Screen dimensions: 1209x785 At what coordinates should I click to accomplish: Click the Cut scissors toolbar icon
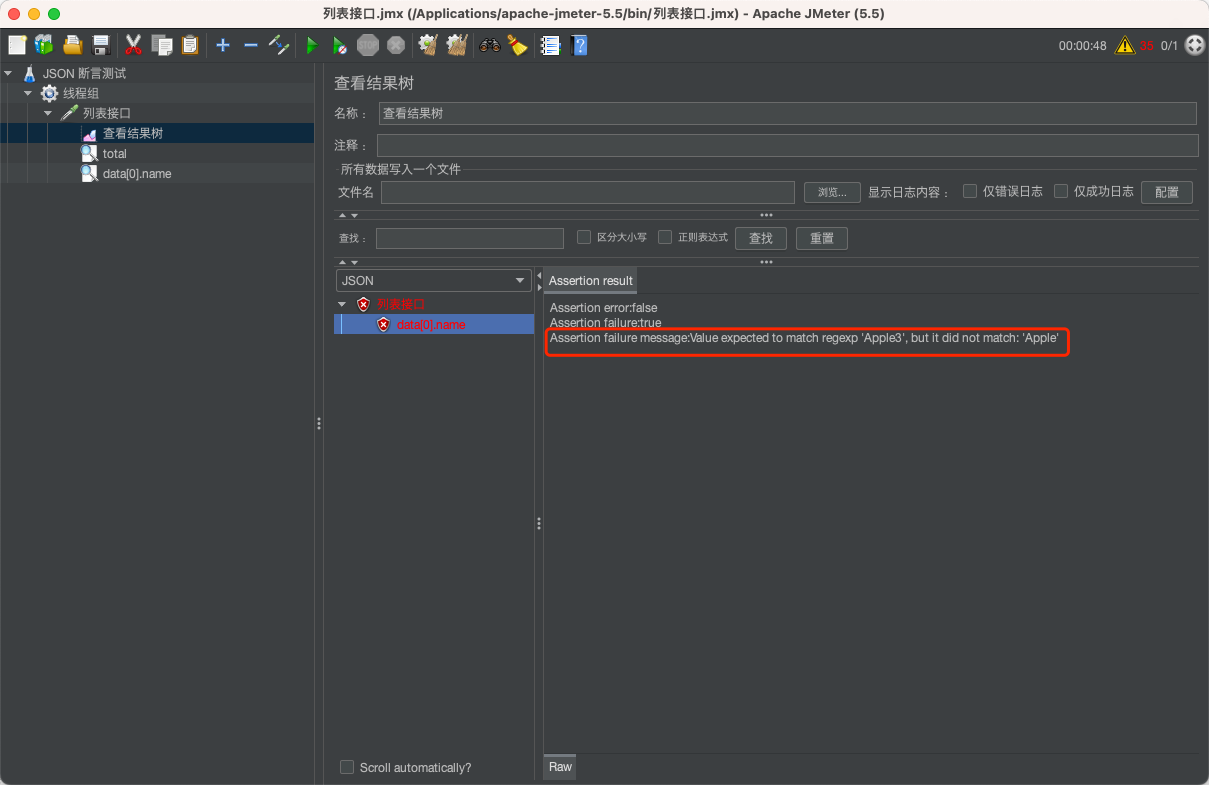(133, 45)
